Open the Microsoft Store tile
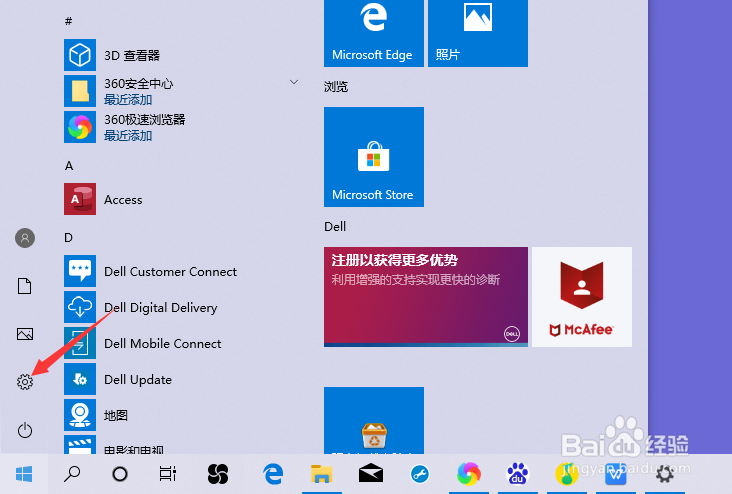 [374, 157]
